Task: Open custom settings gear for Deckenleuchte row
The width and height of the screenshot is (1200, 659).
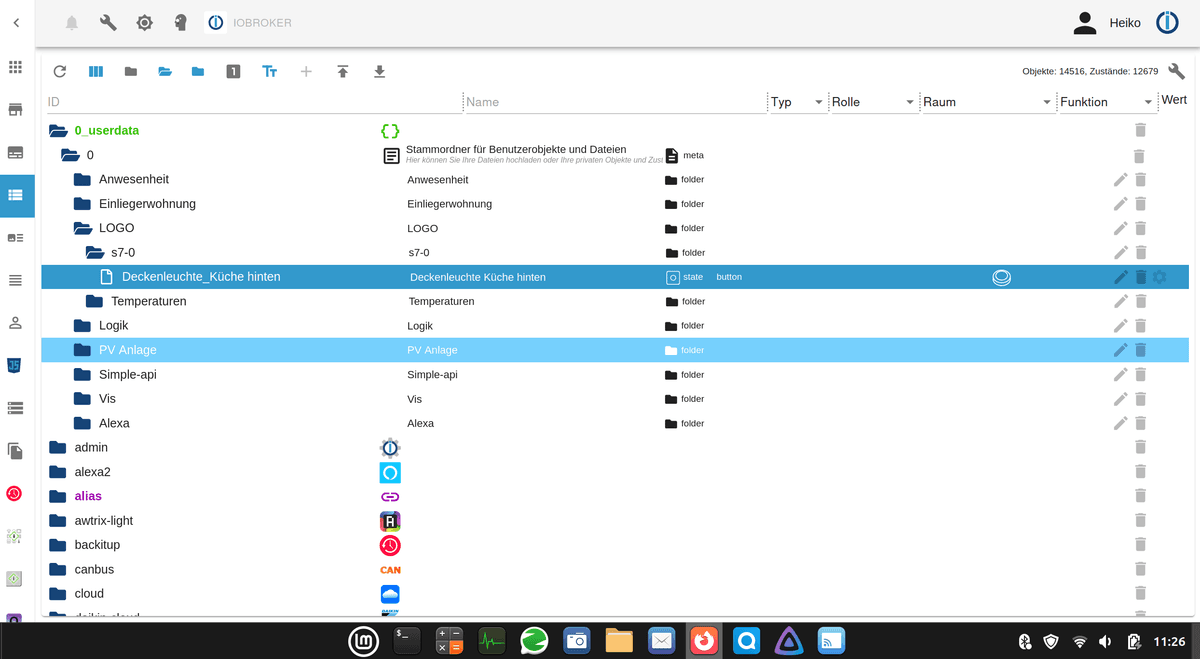Action: 1160,277
